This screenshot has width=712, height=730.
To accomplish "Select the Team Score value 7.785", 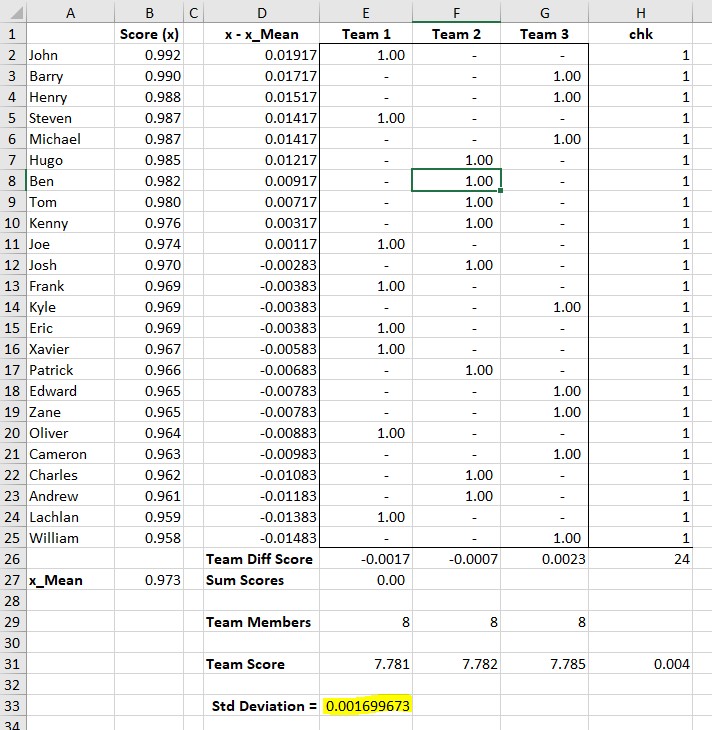I will tap(544, 664).
